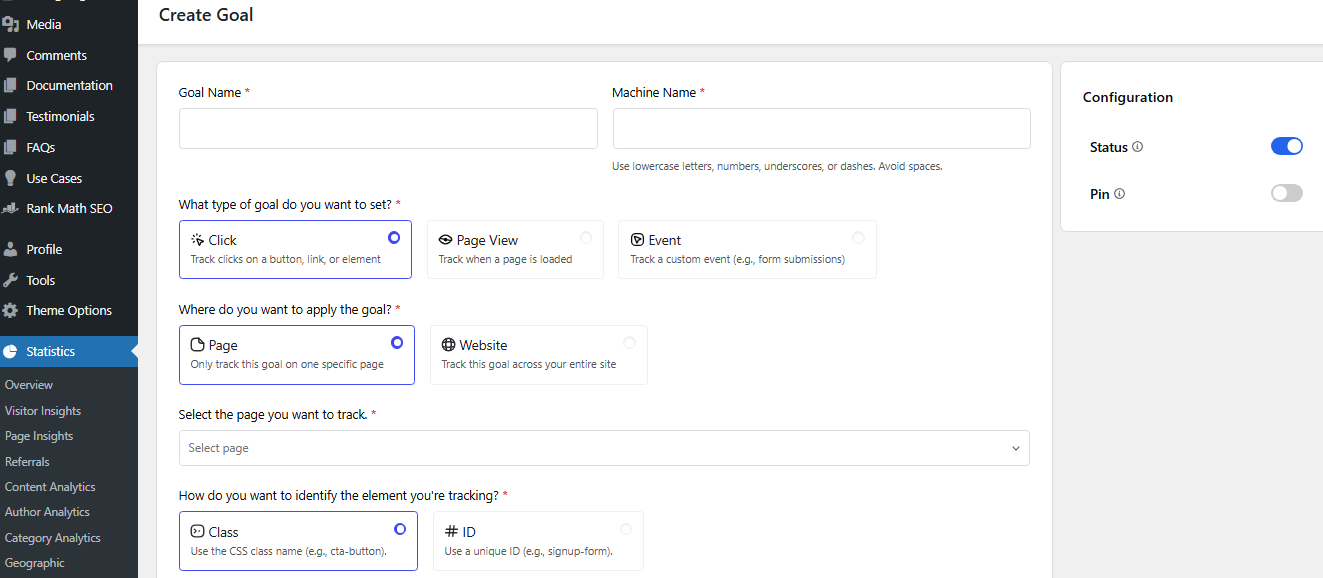Open the Select page dropdown
This screenshot has height=578, width=1323.
coord(603,448)
